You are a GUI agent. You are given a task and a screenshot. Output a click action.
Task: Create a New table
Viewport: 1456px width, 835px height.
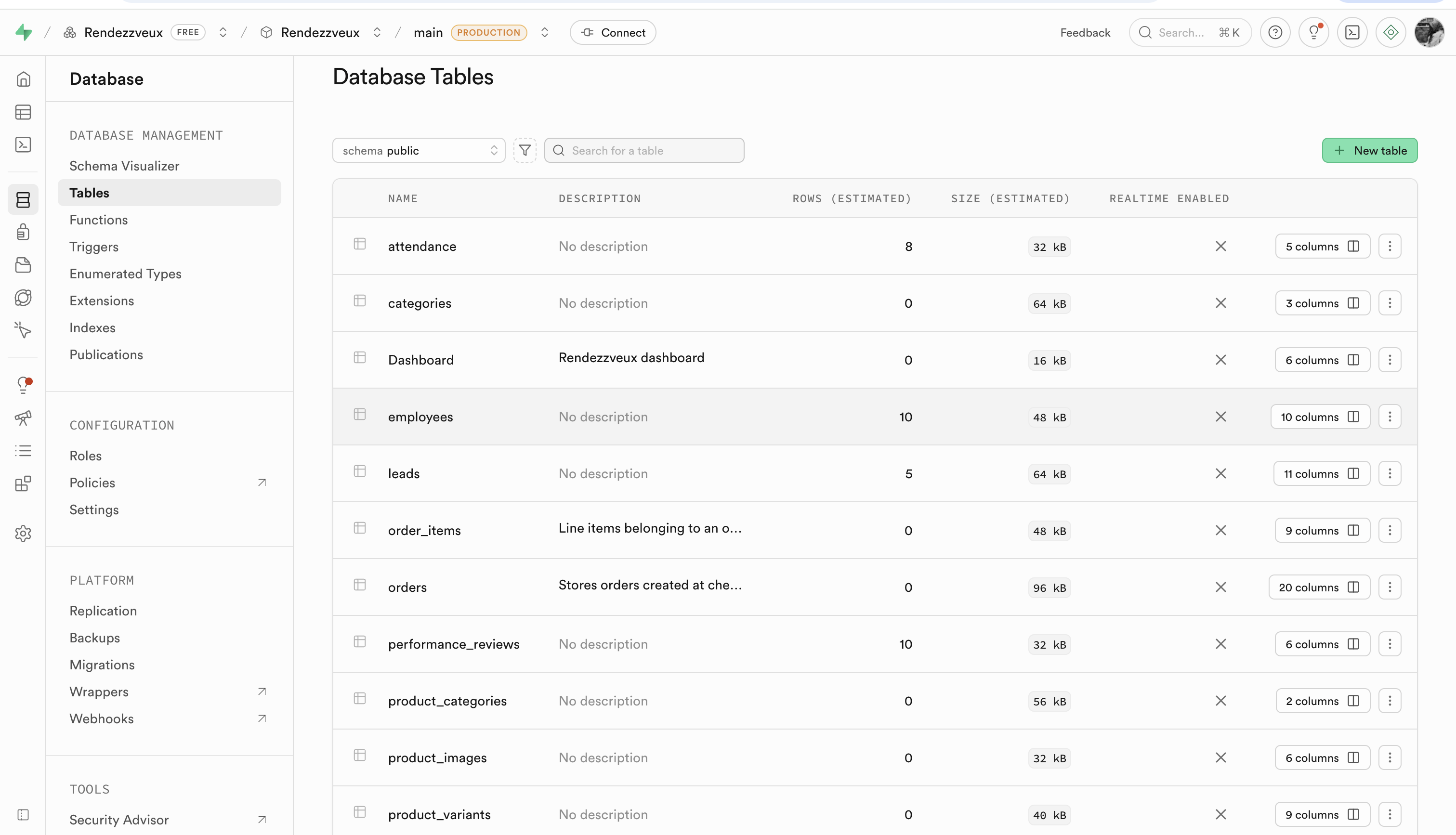1370,150
